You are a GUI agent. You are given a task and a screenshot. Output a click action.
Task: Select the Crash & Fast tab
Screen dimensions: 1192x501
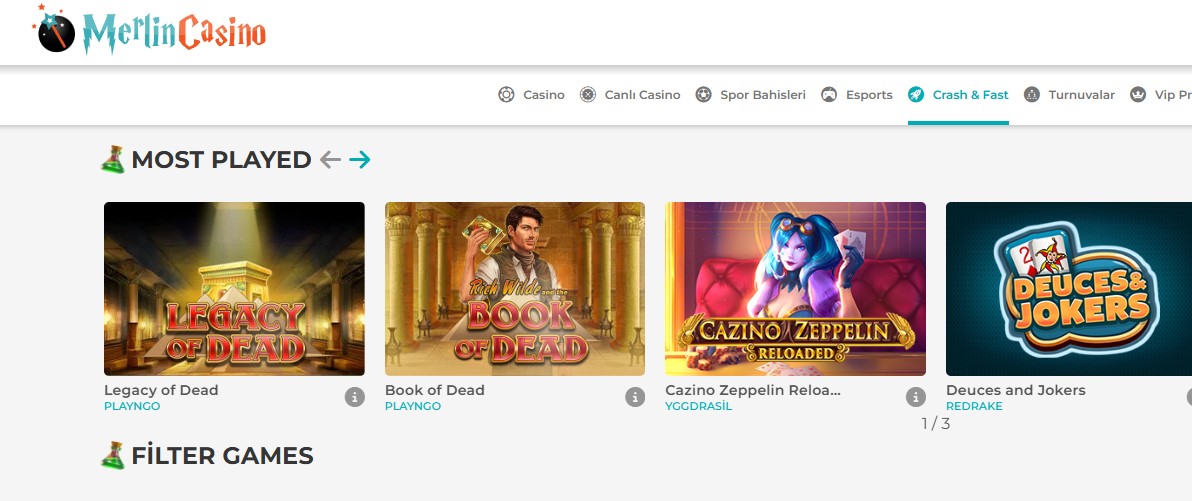click(x=958, y=95)
